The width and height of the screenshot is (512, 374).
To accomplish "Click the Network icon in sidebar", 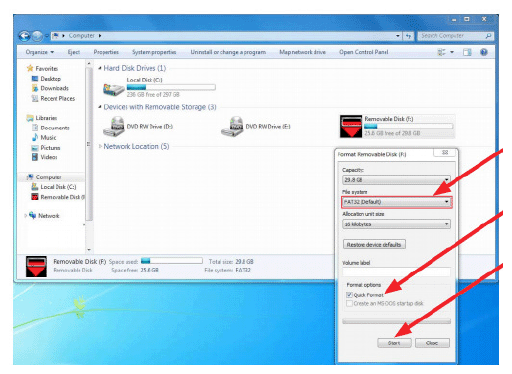I will pyautogui.click(x=32, y=215).
